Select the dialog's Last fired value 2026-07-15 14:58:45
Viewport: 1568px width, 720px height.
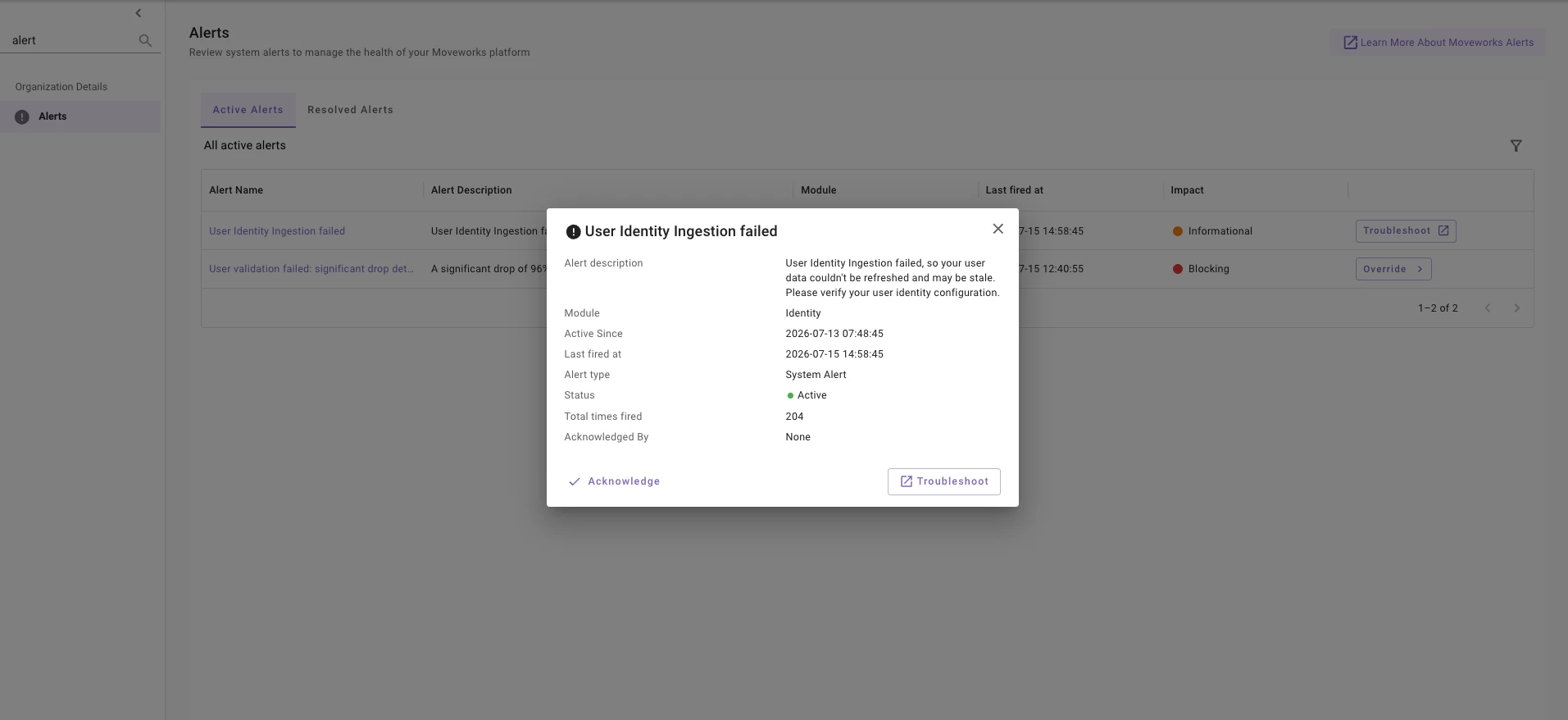834,354
